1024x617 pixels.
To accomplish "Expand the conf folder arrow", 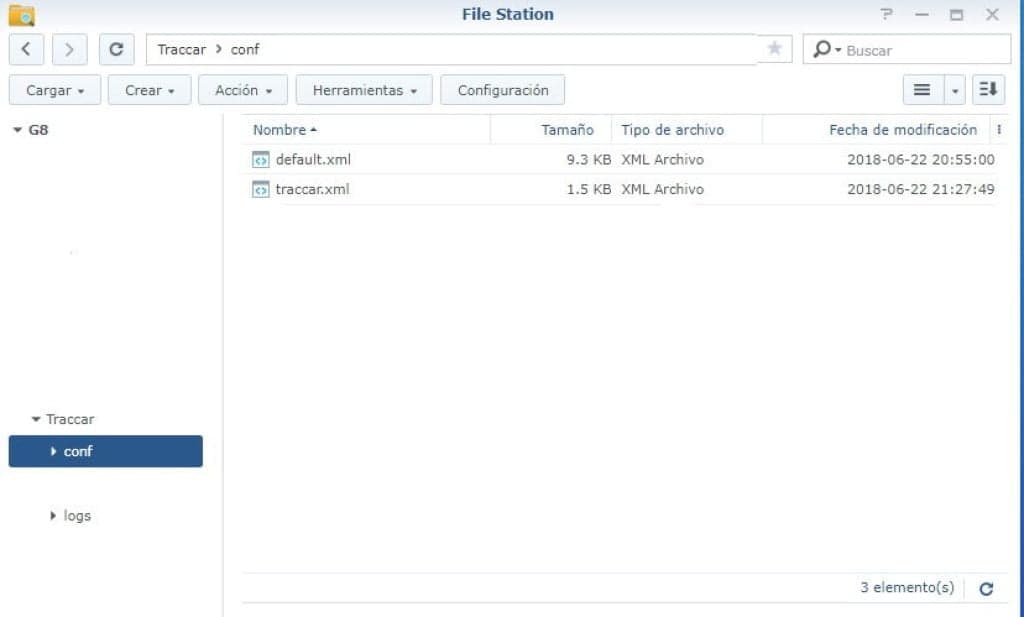I will pyautogui.click(x=54, y=451).
